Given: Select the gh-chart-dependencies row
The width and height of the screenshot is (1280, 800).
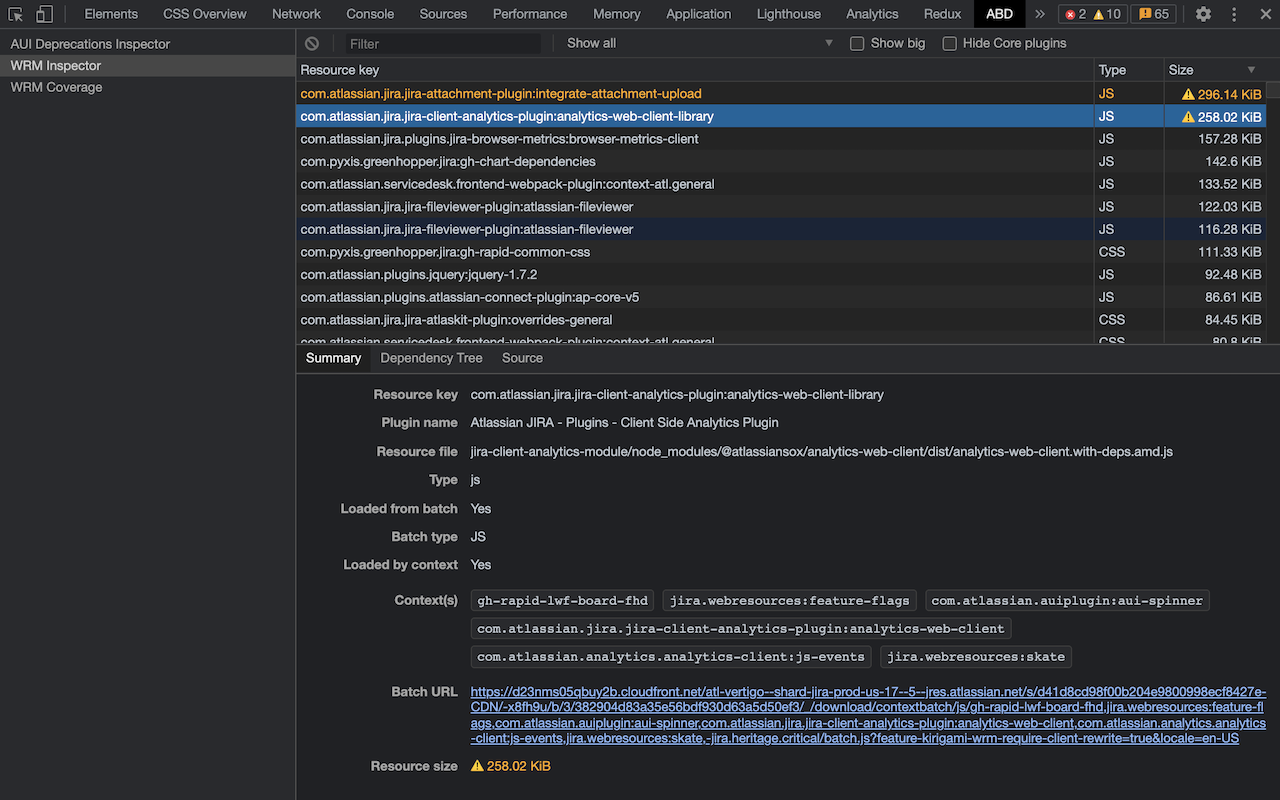Looking at the screenshot, I should click(781, 161).
